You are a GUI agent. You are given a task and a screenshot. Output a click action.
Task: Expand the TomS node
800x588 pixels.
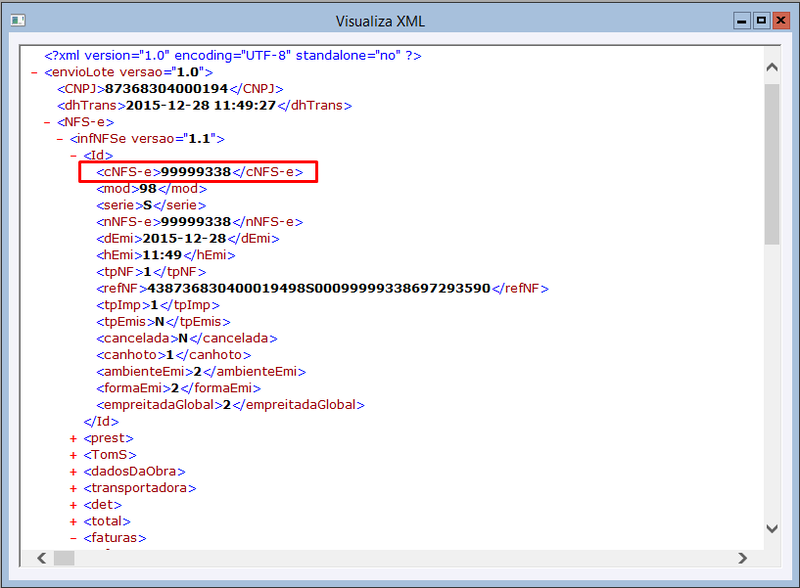coord(73,455)
